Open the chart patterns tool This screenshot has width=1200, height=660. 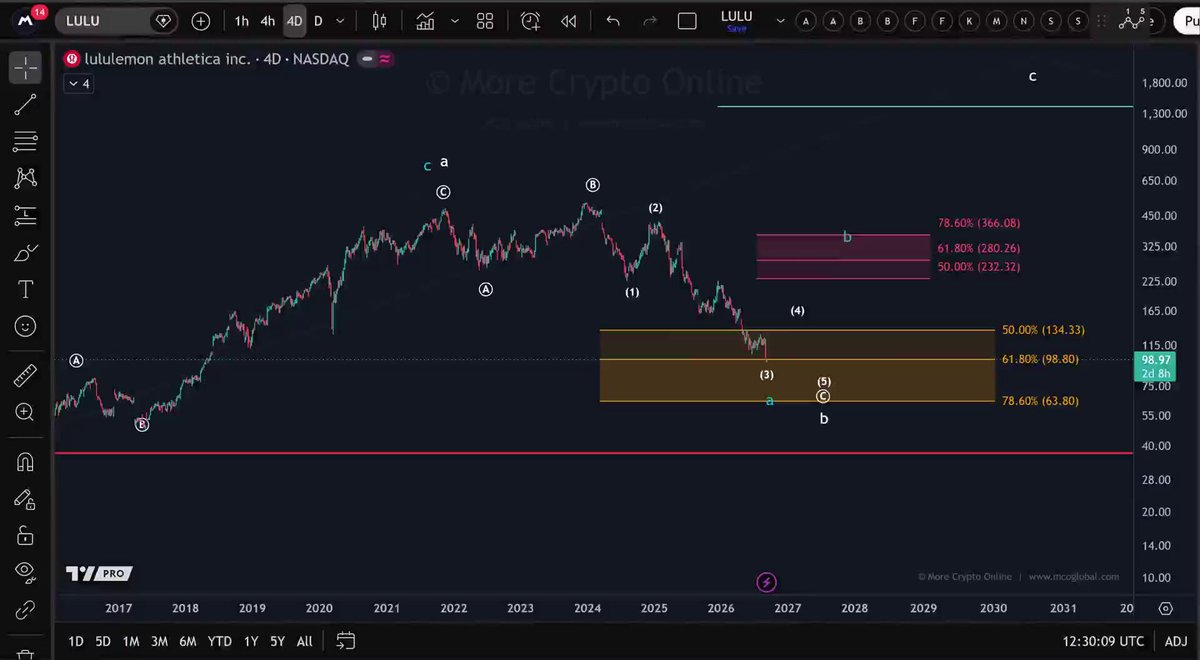[x=25, y=178]
